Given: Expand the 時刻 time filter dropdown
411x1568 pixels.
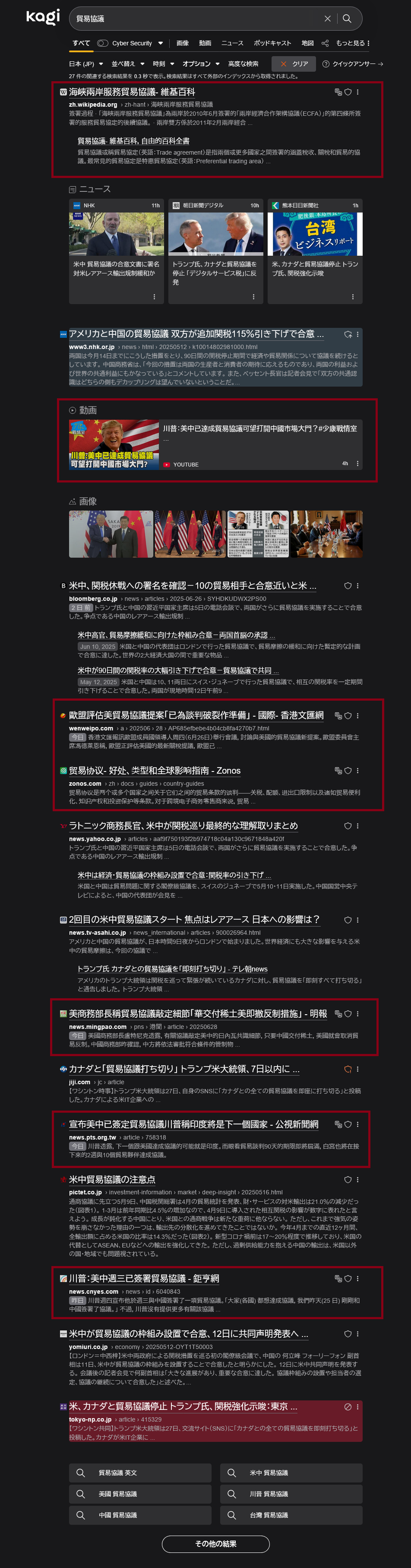Looking at the screenshot, I should click(164, 64).
